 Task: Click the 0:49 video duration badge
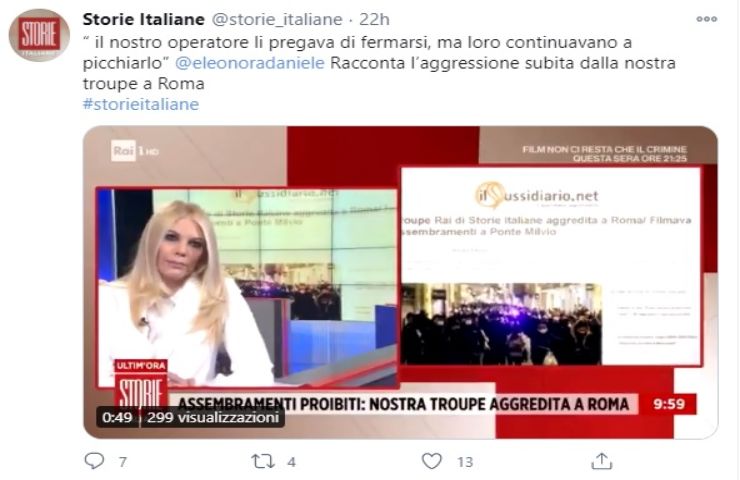click(x=117, y=418)
